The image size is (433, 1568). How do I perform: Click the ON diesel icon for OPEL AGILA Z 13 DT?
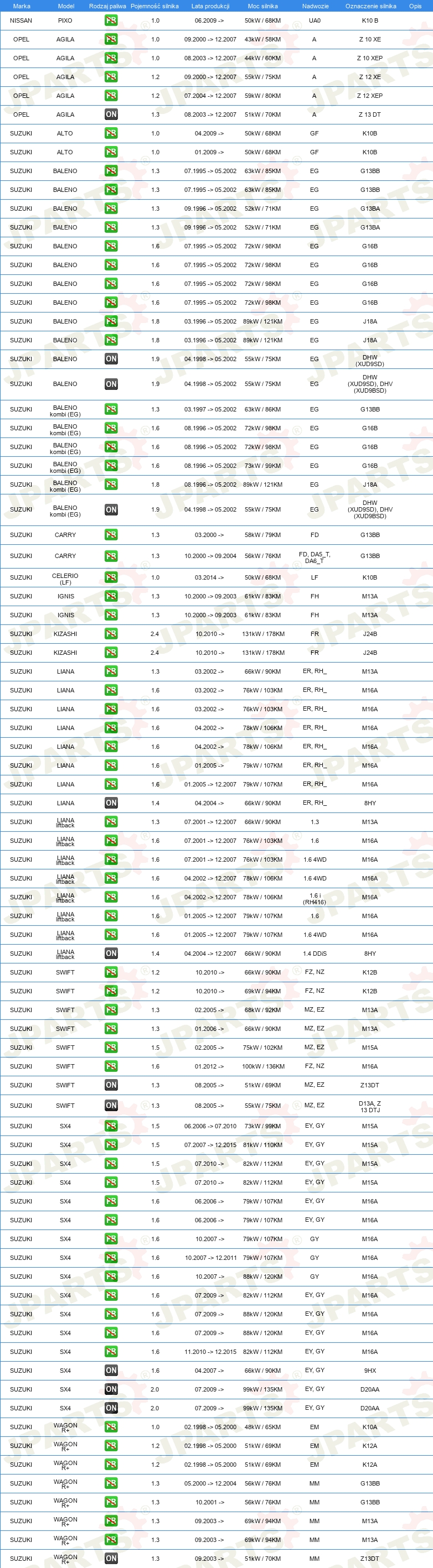[x=111, y=114]
